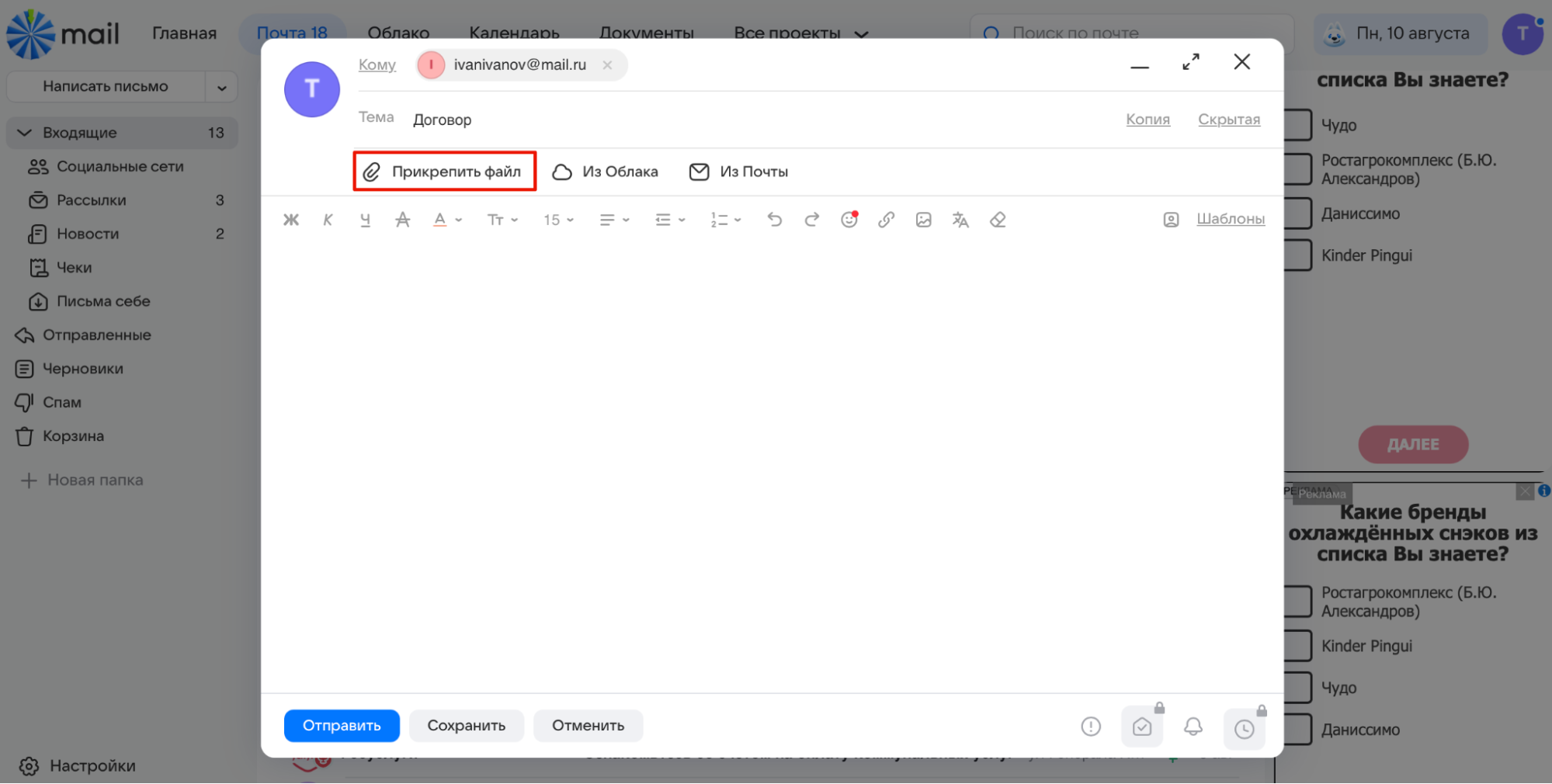Select the top Даниссимо checkbox
Screen dimensions: 1552x784
pos(1297,213)
